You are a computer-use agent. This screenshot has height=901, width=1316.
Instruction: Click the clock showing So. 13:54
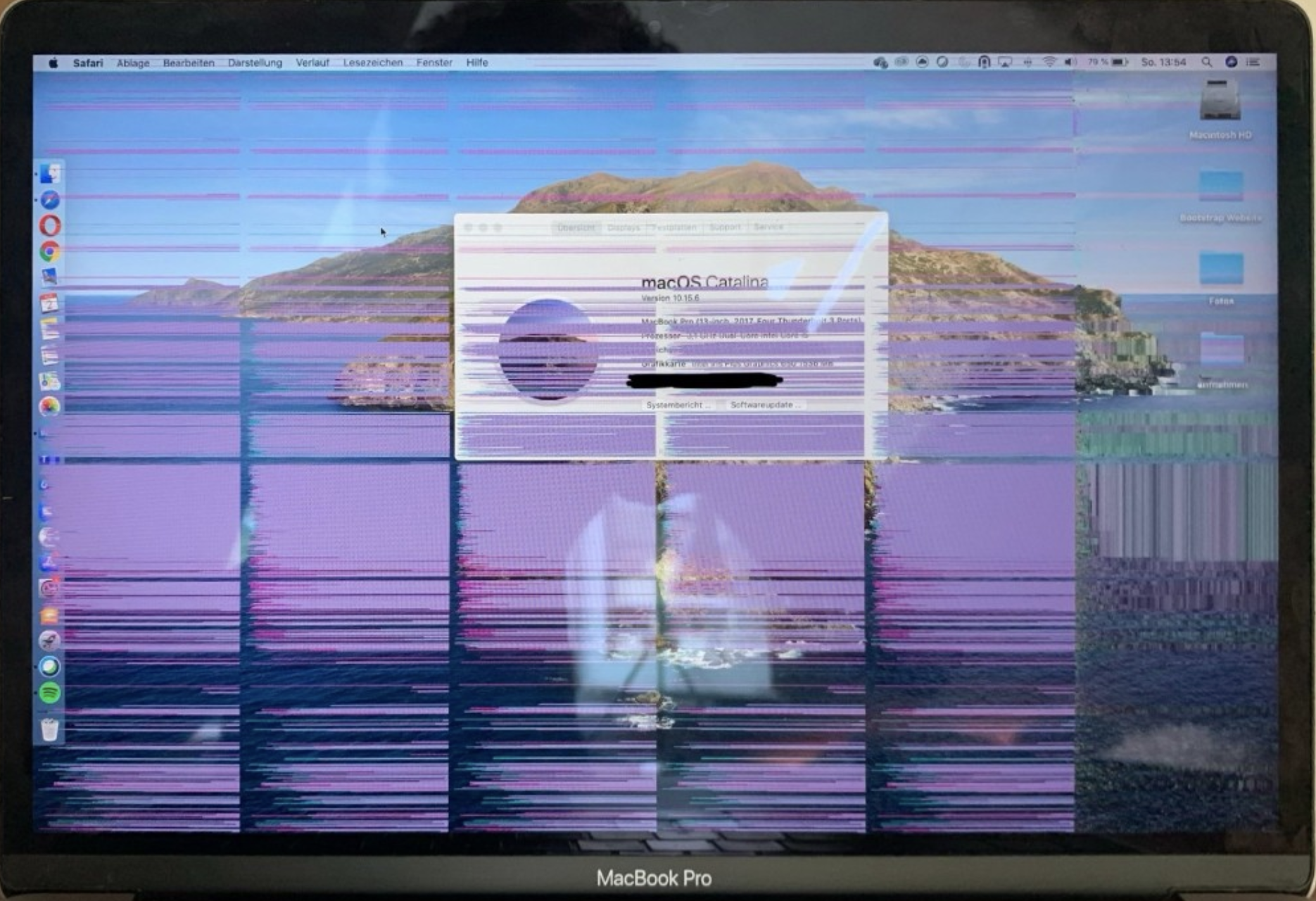[1163, 63]
